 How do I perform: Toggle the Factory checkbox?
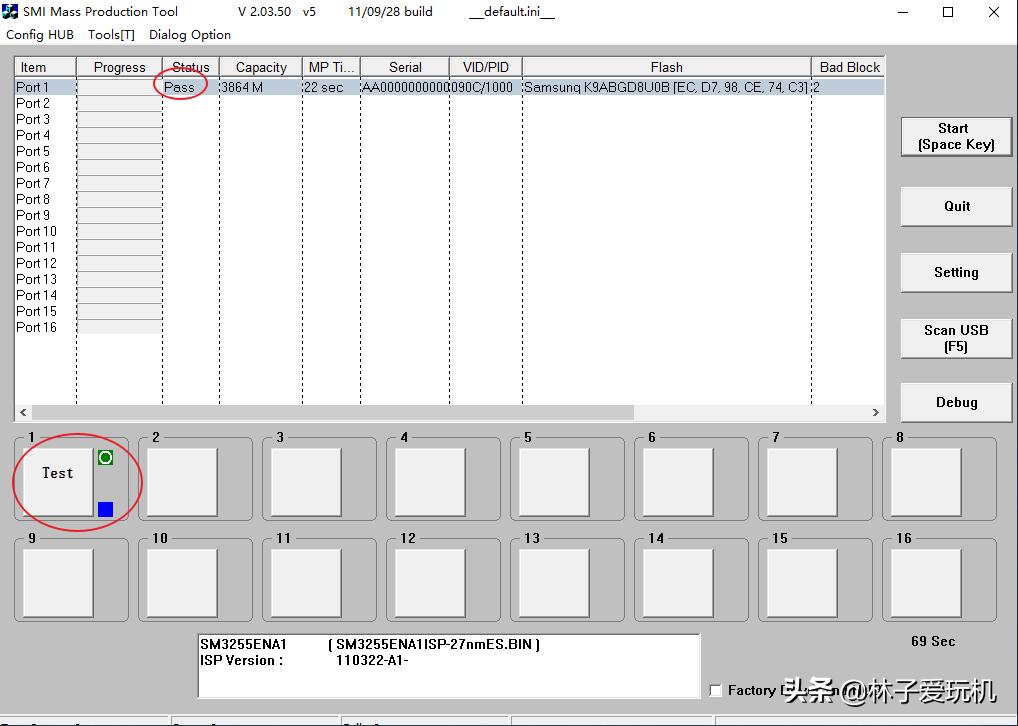[715, 690]
